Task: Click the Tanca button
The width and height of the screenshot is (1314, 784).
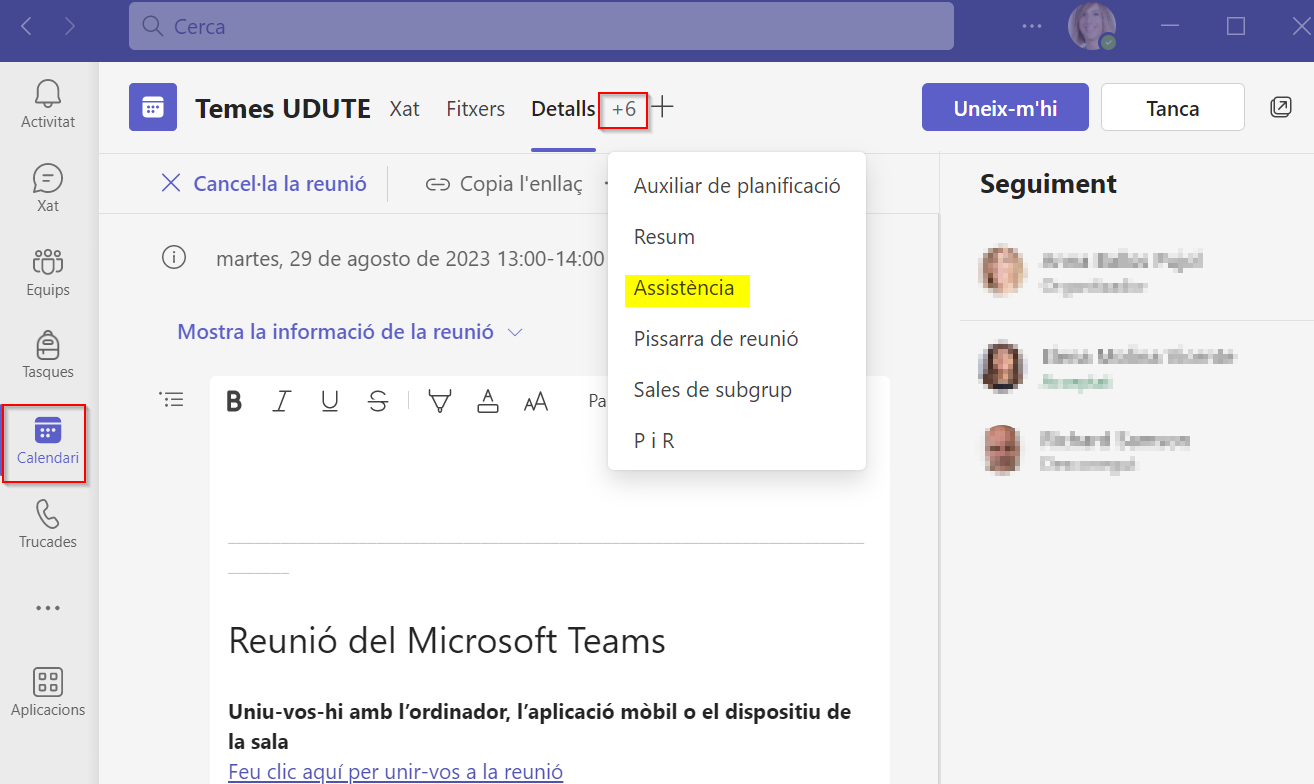Action: (1173, 107)
